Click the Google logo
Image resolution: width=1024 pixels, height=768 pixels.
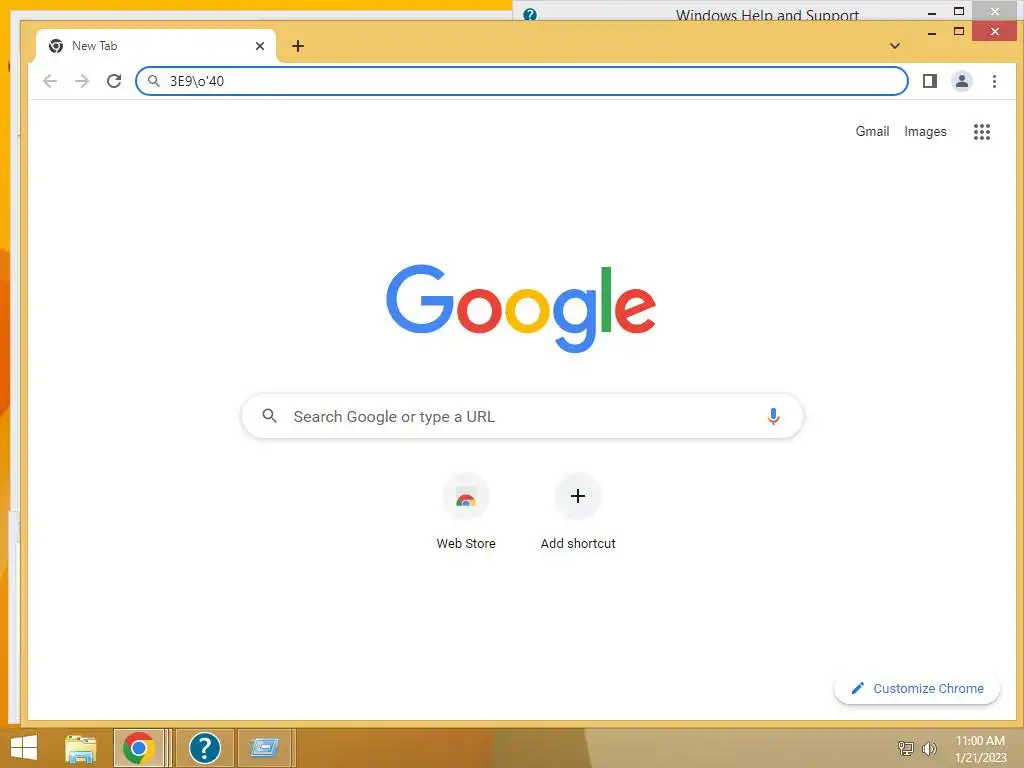click(520, 307)
